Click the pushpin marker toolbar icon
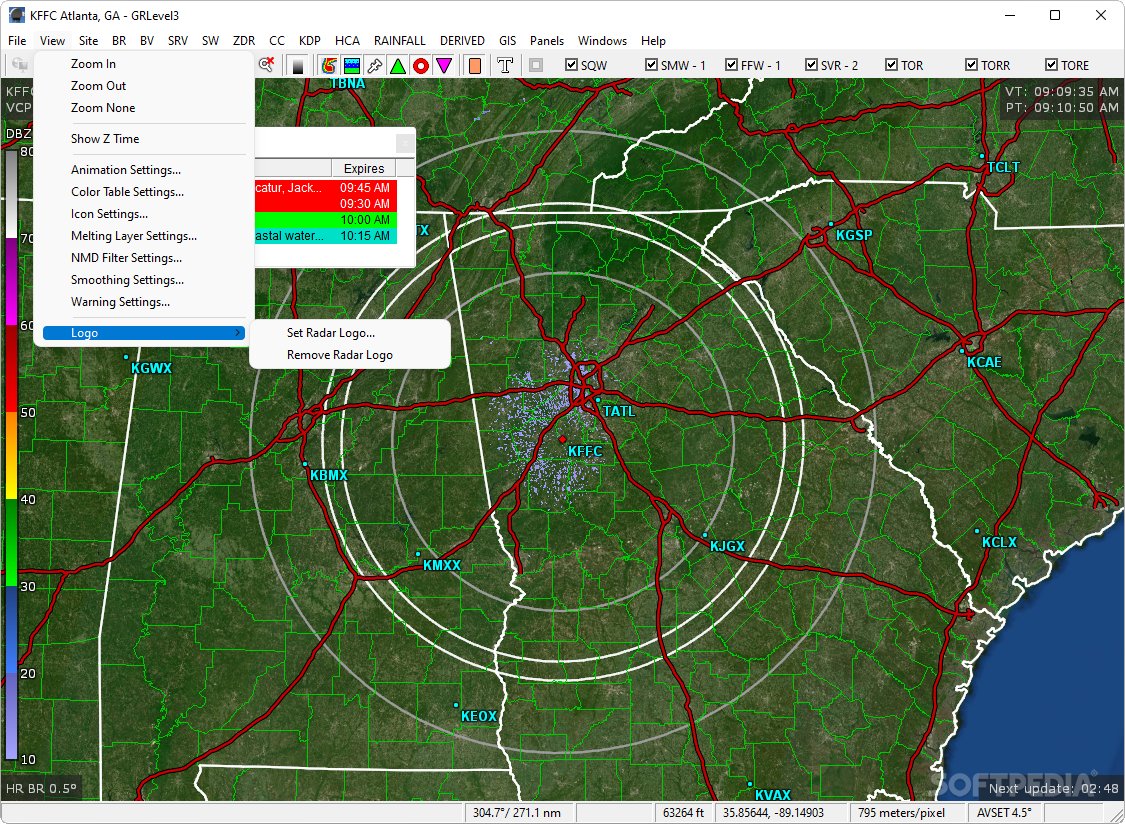The image size is (1125, 824). [x=375, y=66]
